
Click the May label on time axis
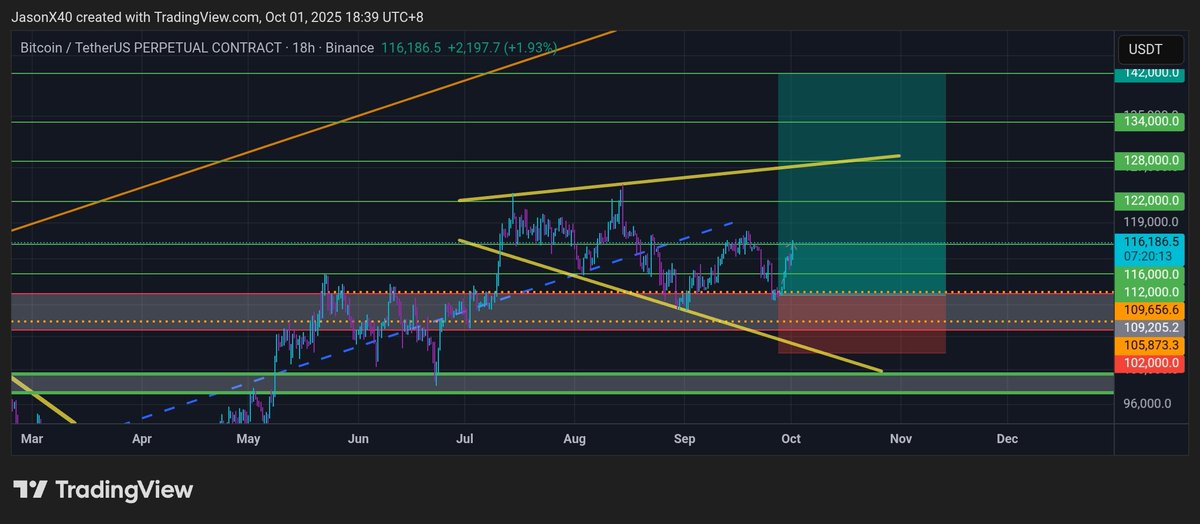tap(249, 439)
